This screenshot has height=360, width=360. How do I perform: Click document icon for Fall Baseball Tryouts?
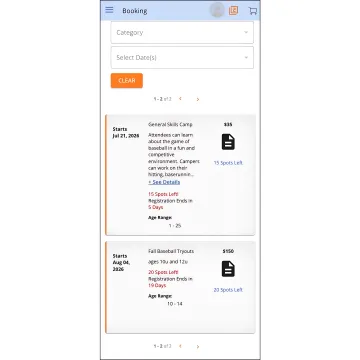[228, 269]
